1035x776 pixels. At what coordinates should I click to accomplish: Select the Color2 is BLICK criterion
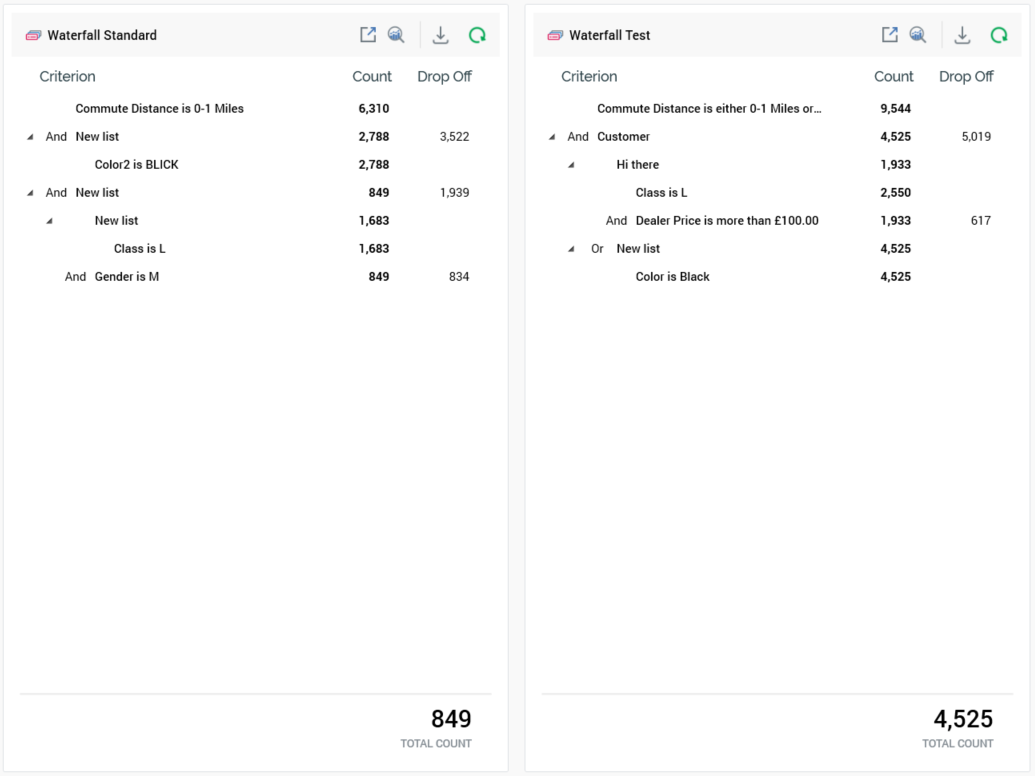click(x=136, y=165)
